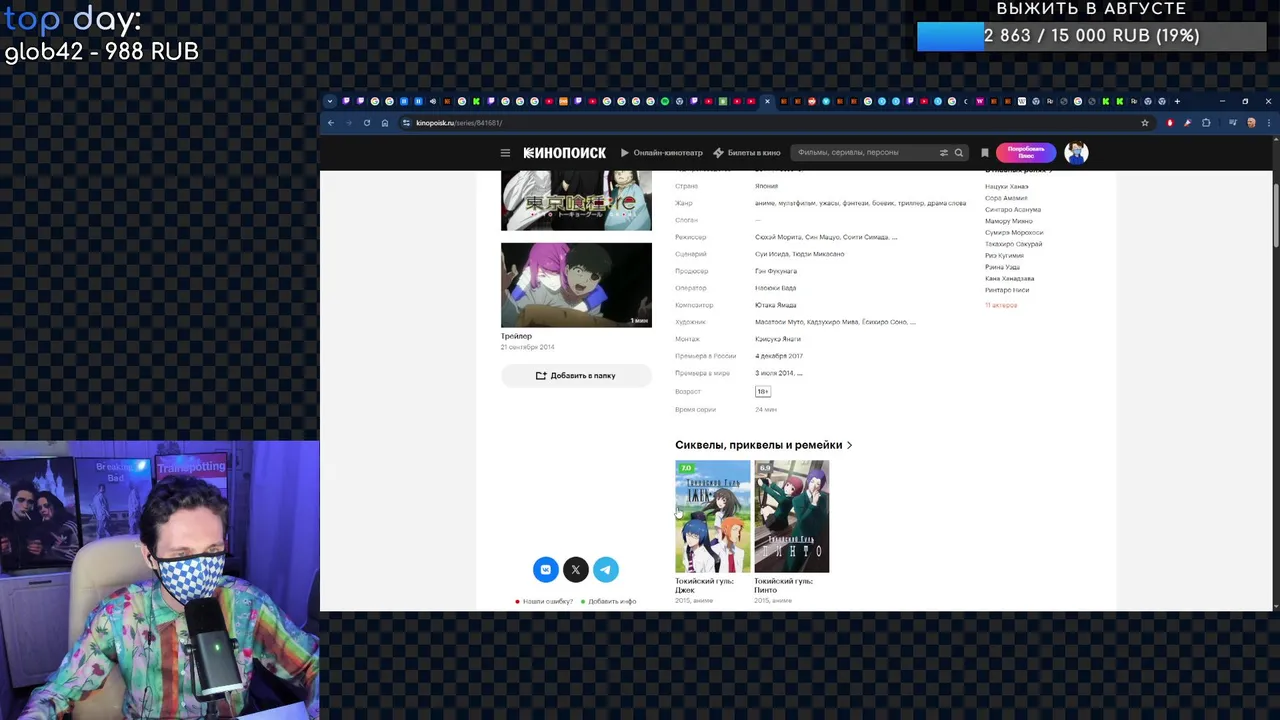The image size is (1280, 720).
Task: Open the Kinopoisk hamburger menu
Action: [x=505, y=153]
